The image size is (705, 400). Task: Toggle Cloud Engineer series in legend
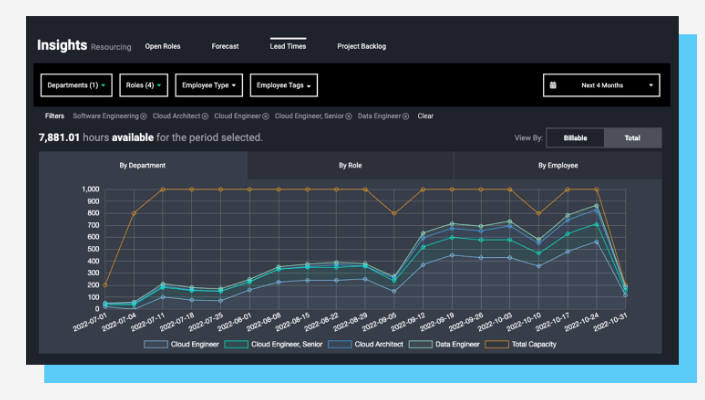coord(187,345)
